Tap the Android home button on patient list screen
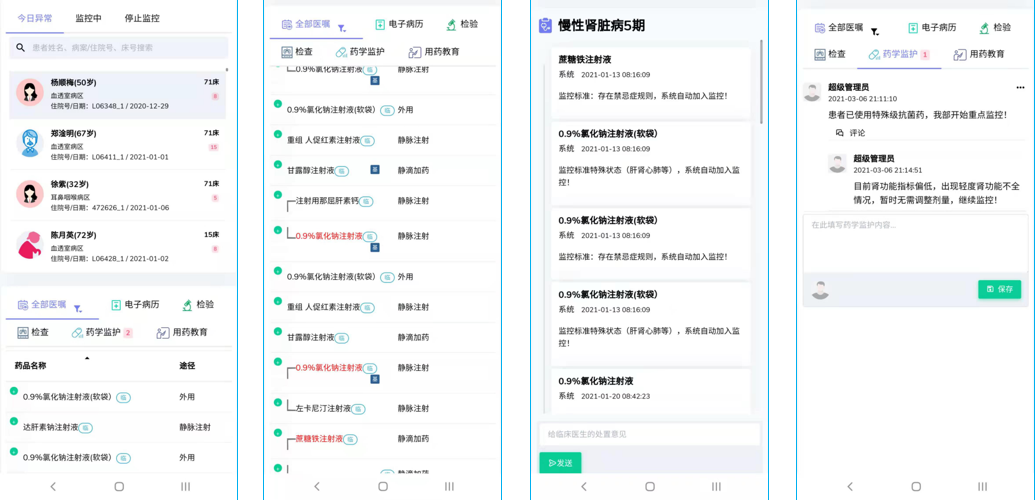The image size is (1035, 500). coord(119,486)
